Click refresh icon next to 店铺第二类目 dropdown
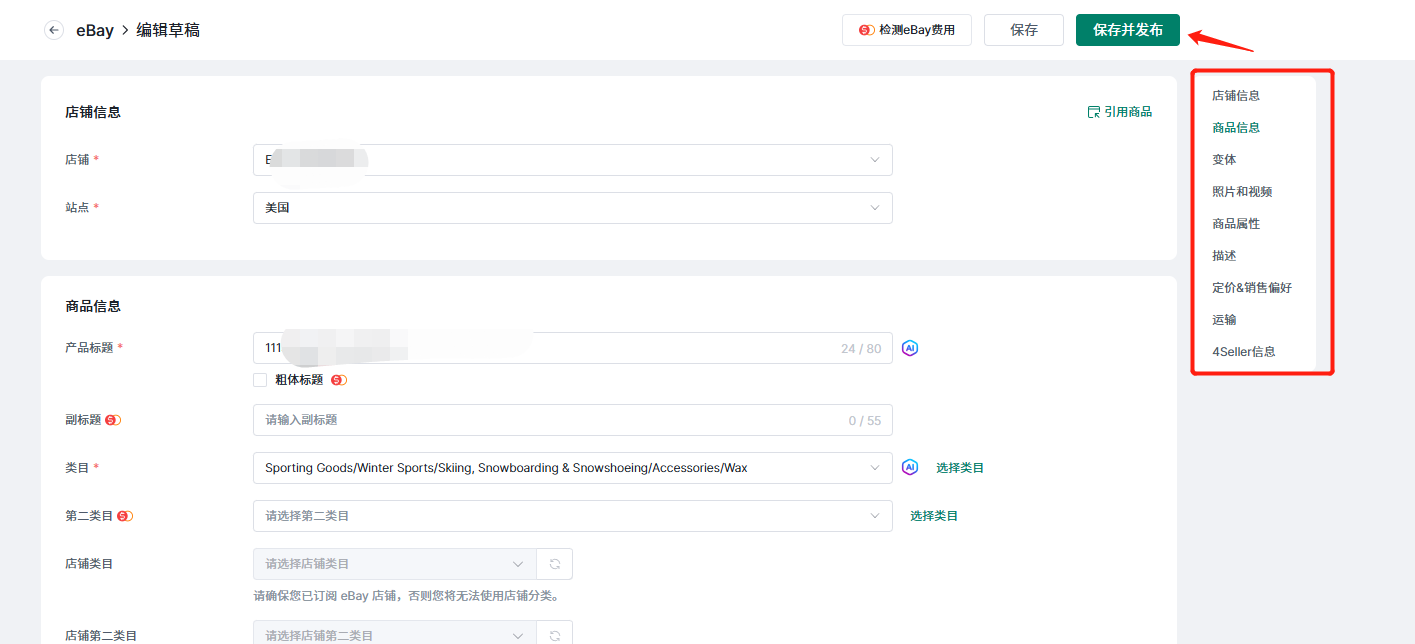The width and height of the screenshot is (1415, 644). click(x=555, y=634)
